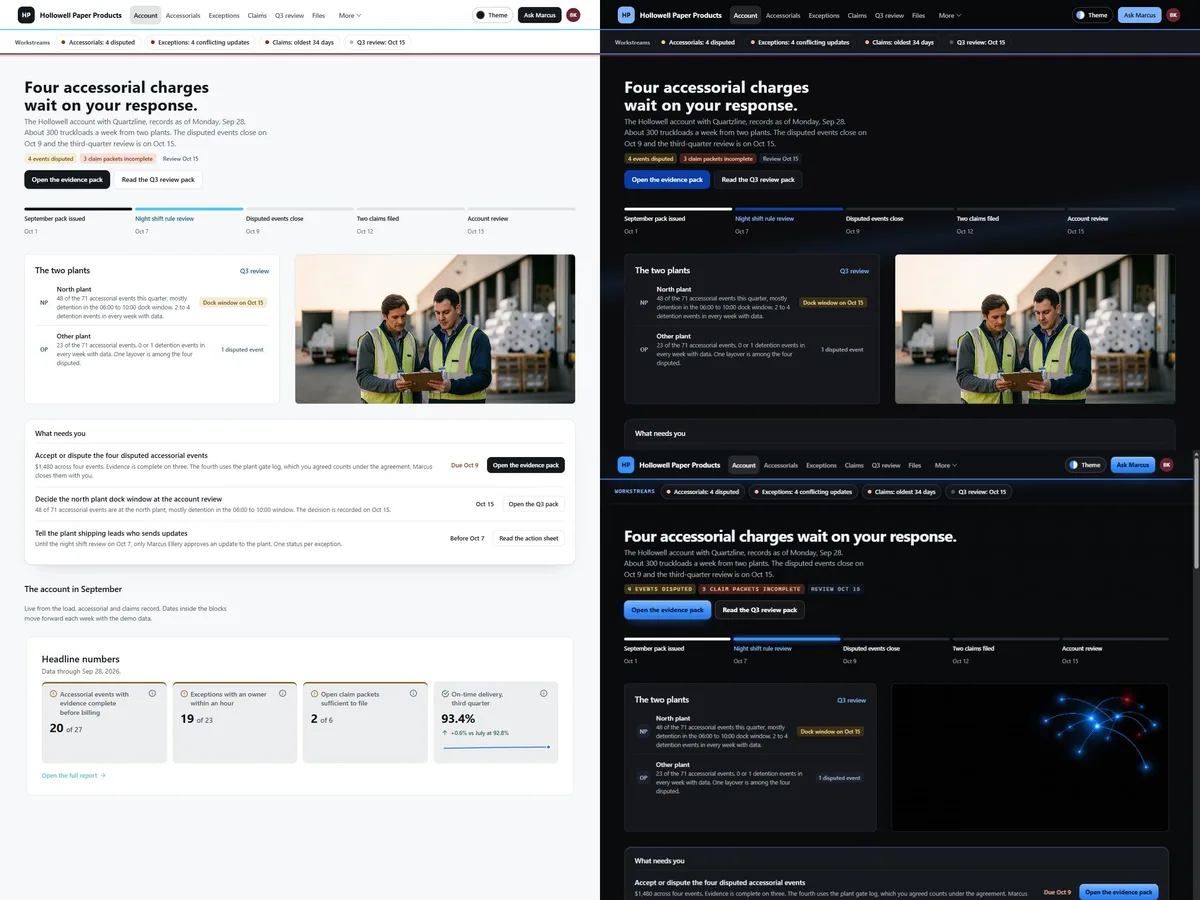Click the HP logo in the lower dark header
This screenshot has width=1200, height=900.
626,465
